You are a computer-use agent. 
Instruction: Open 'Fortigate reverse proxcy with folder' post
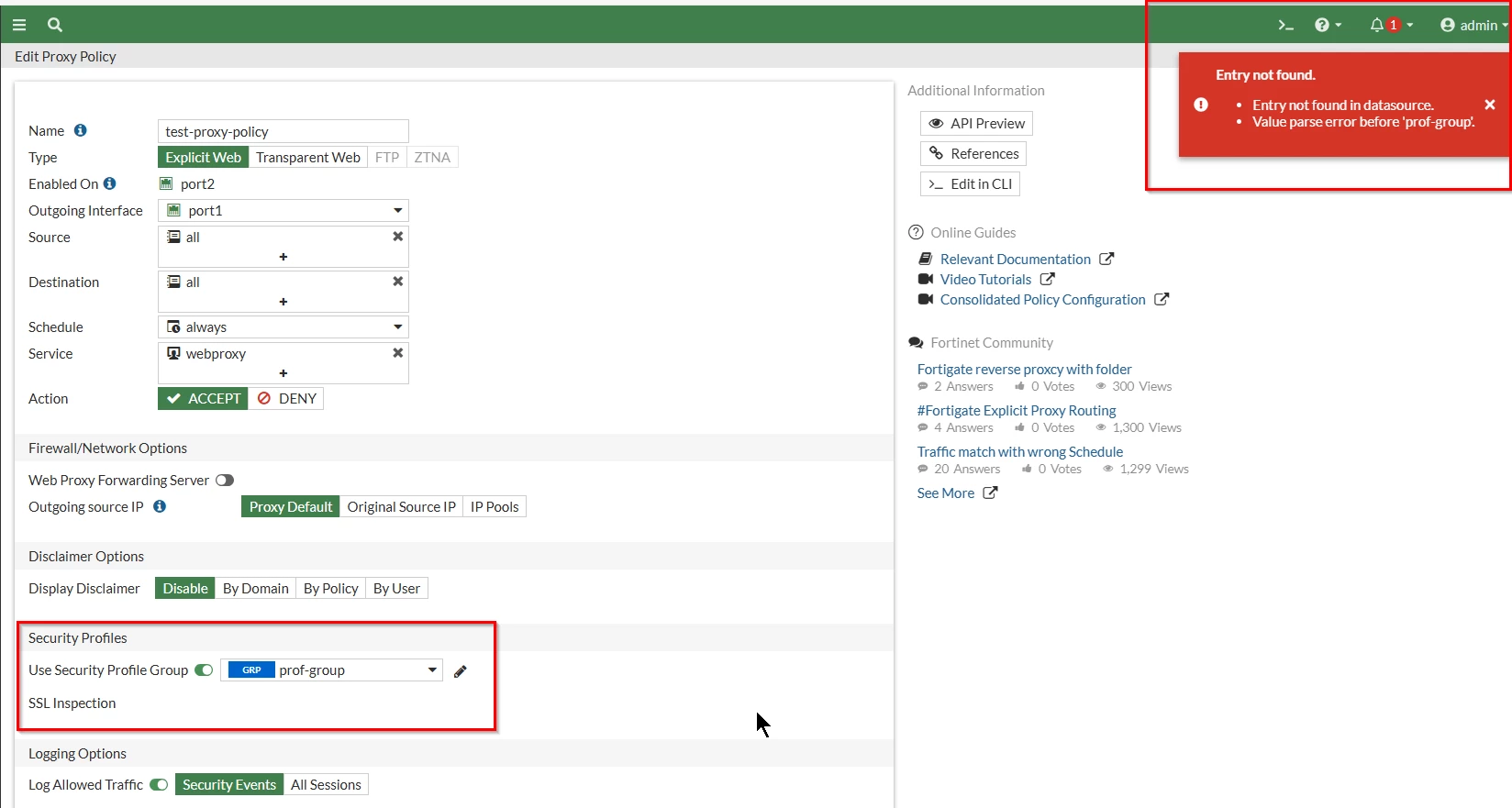point(1025,369)
